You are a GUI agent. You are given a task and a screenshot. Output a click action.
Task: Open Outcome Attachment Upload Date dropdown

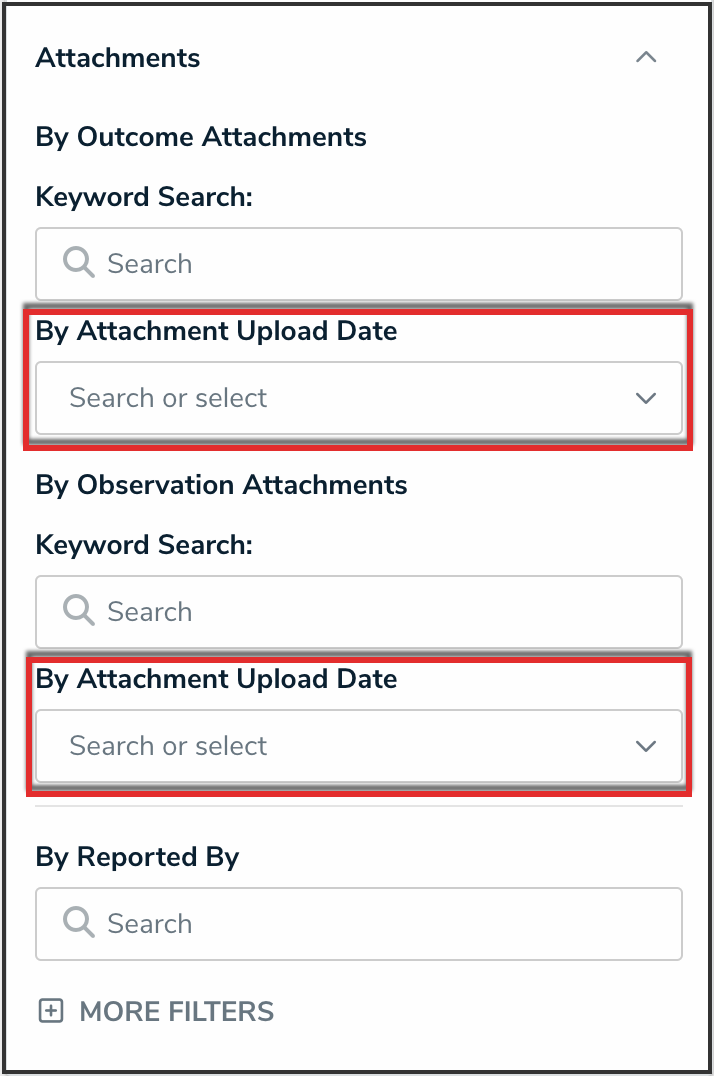pyautogui.click(x=340, y=398)
